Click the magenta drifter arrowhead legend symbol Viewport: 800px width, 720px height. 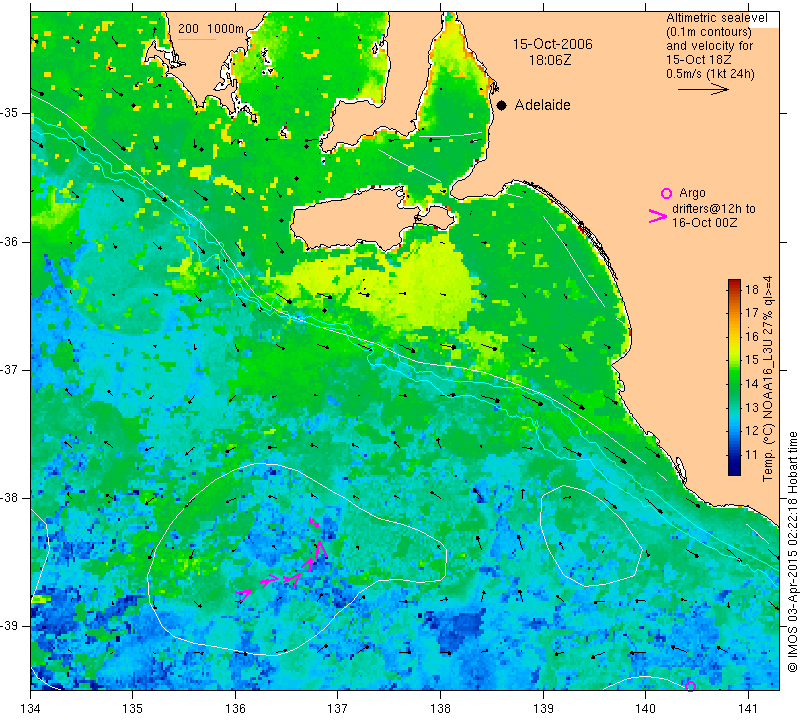click(658, 216)
